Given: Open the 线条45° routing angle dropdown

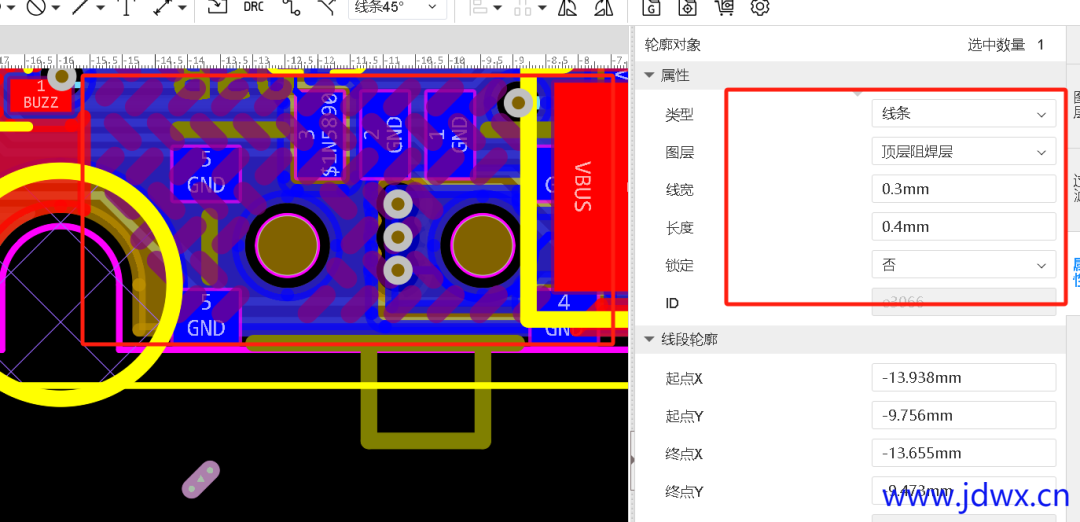Looking at the screenshot, I should coord(397,7).
